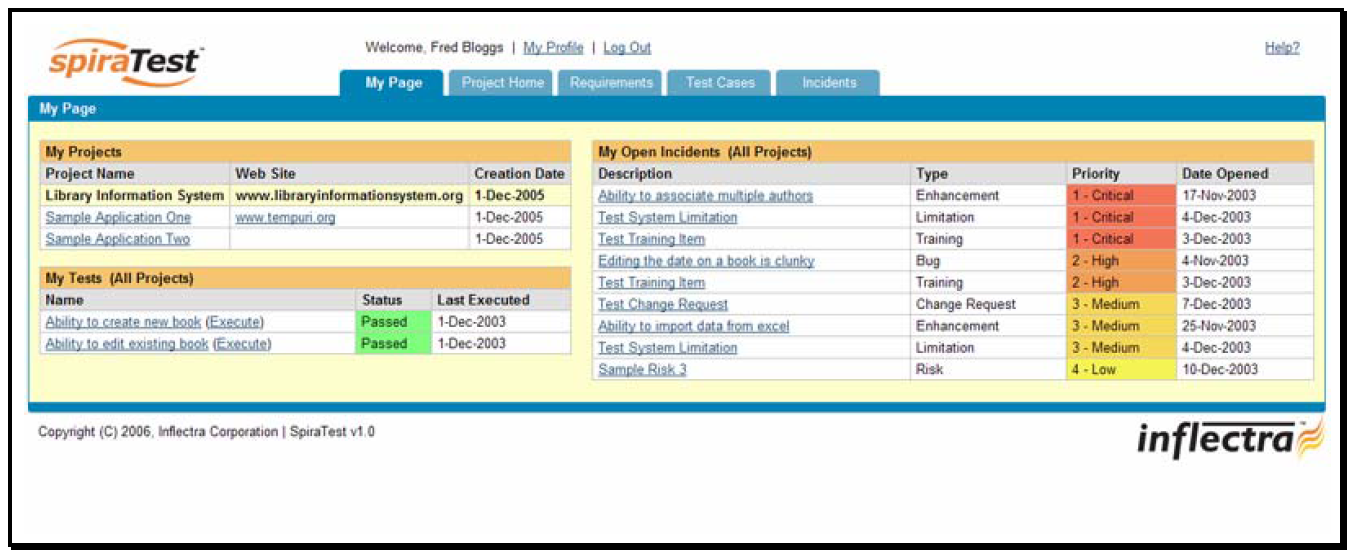Go to the Requirements tab
Viewport: 1358px width, 555px height.
click(x=611, y=83)
